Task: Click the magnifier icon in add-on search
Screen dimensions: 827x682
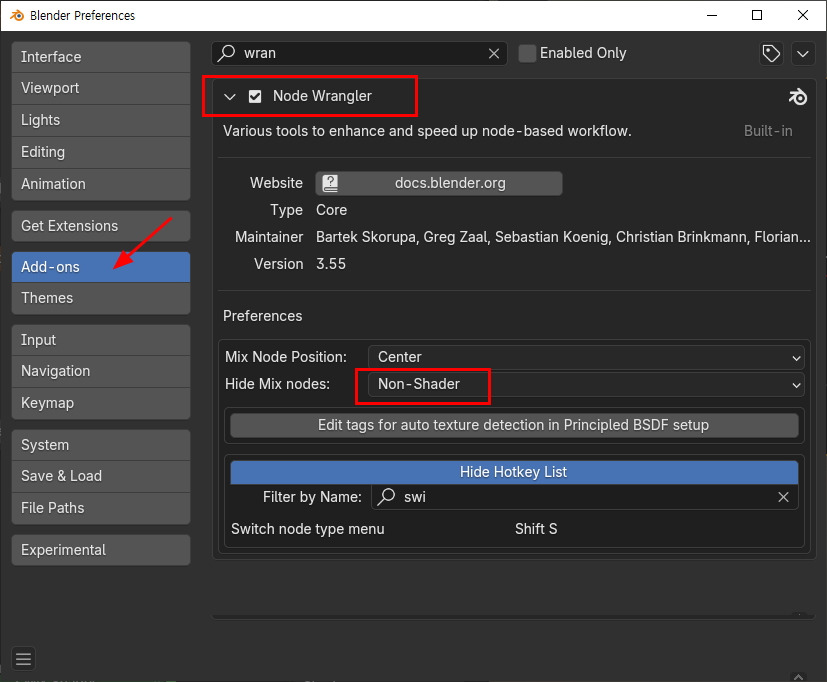Action: click(227, 53)
